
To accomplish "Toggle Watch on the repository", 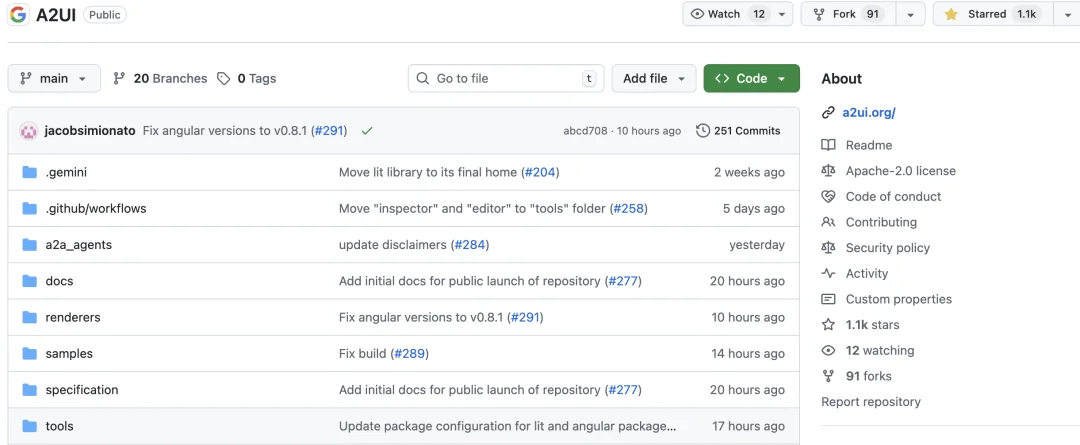I will (x=727, y=14).
